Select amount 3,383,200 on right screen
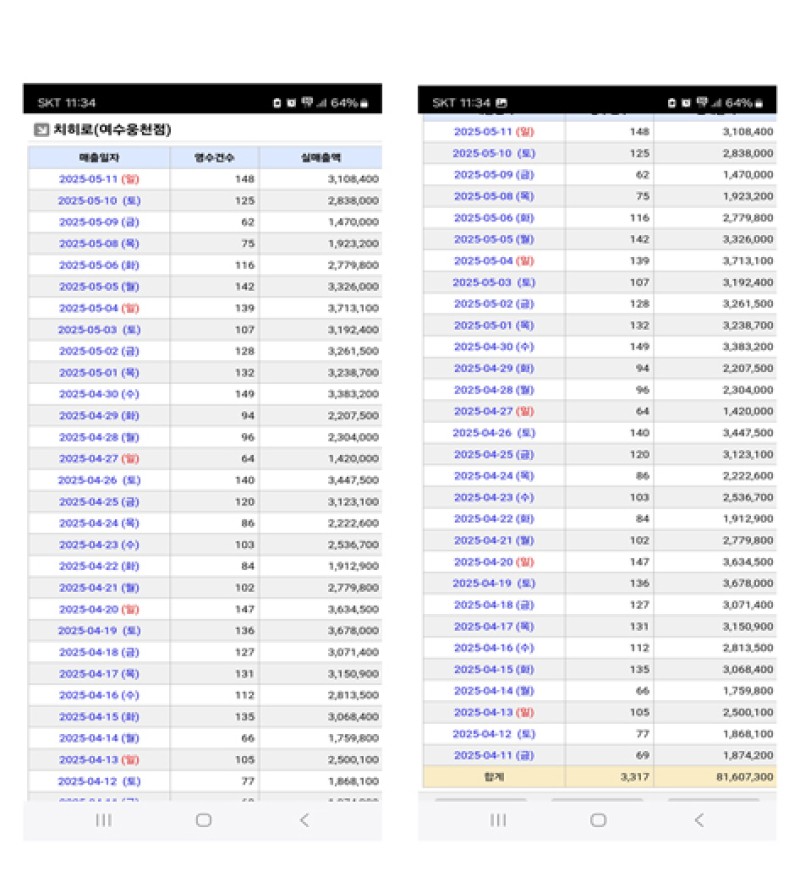 [748, 347]
